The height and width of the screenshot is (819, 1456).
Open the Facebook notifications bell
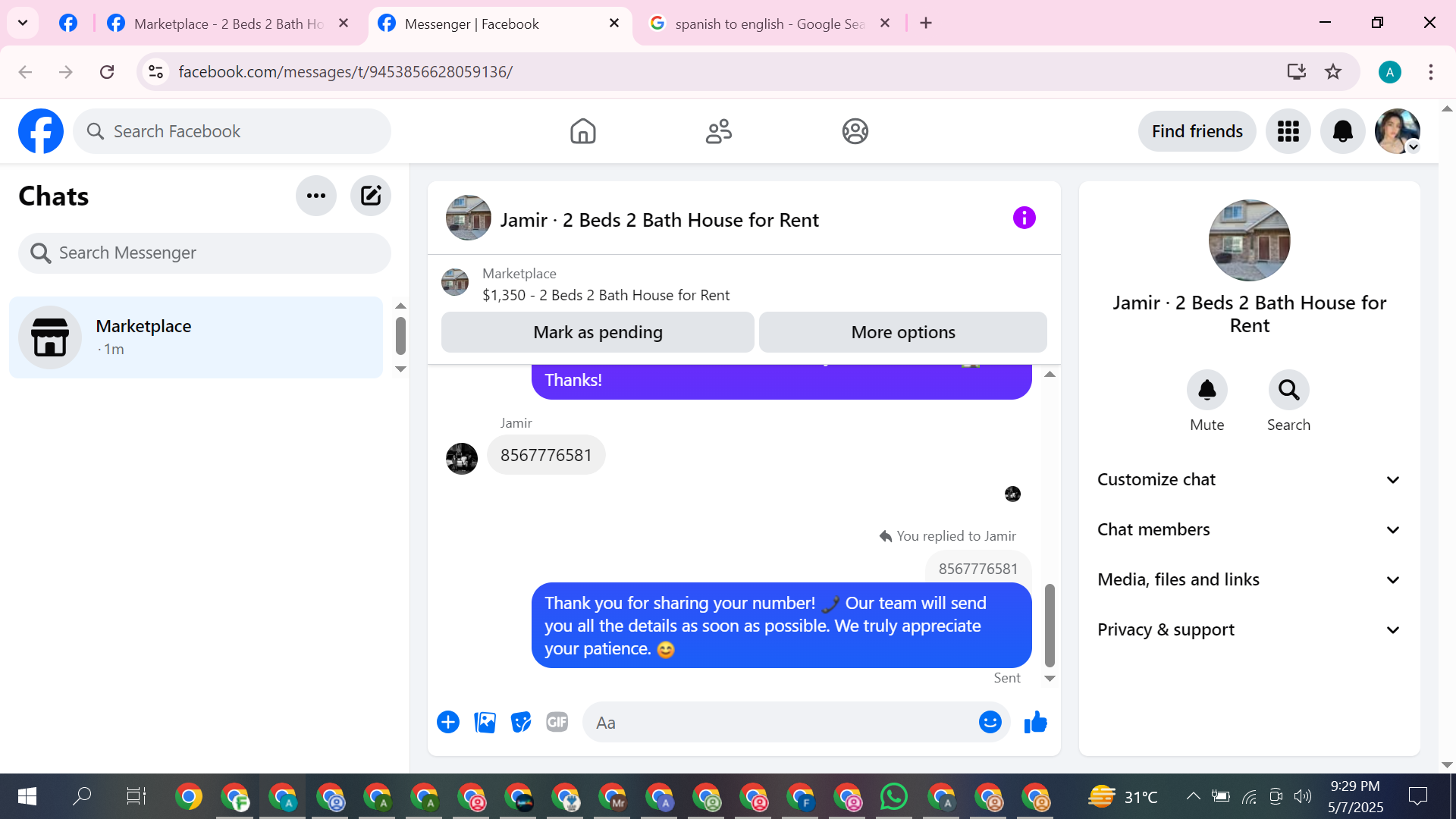pyautogui.click(x=1342, y=131)
